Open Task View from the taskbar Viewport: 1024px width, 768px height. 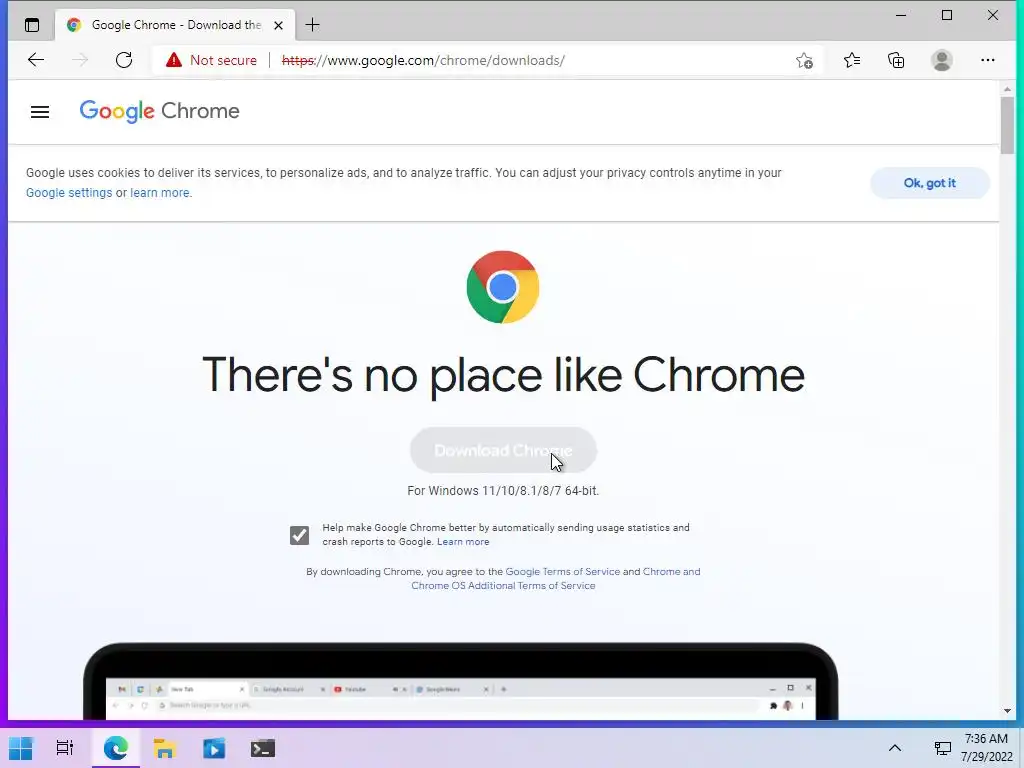(x=65, y=748)
